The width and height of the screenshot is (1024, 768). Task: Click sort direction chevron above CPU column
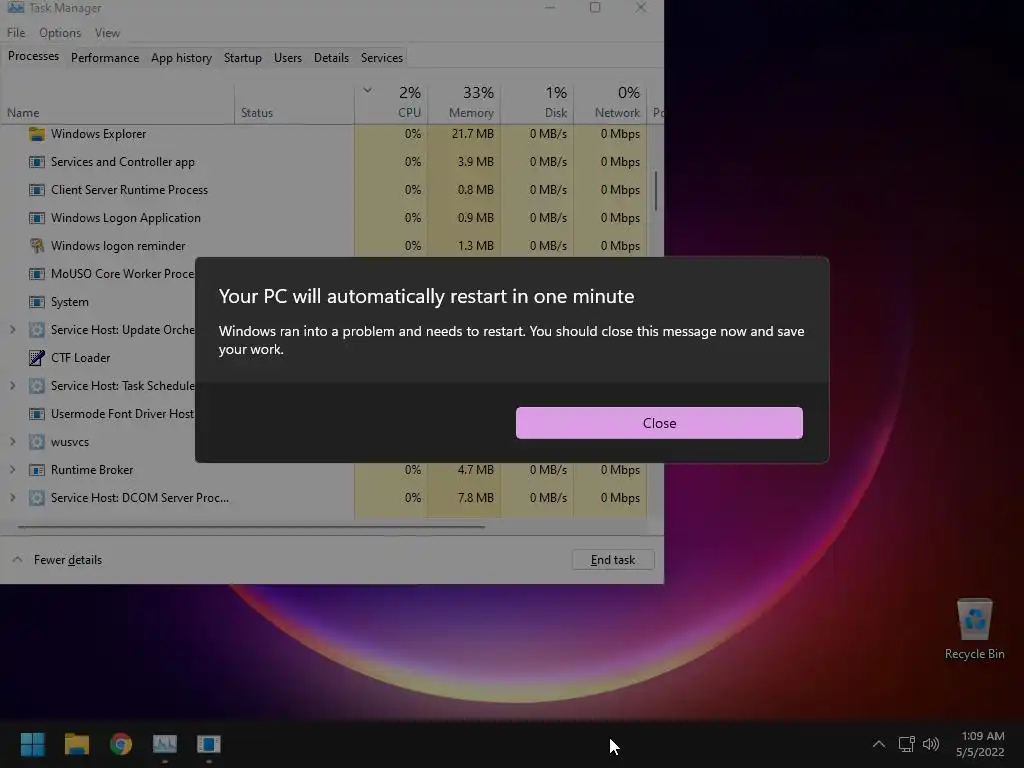(367, 90)
